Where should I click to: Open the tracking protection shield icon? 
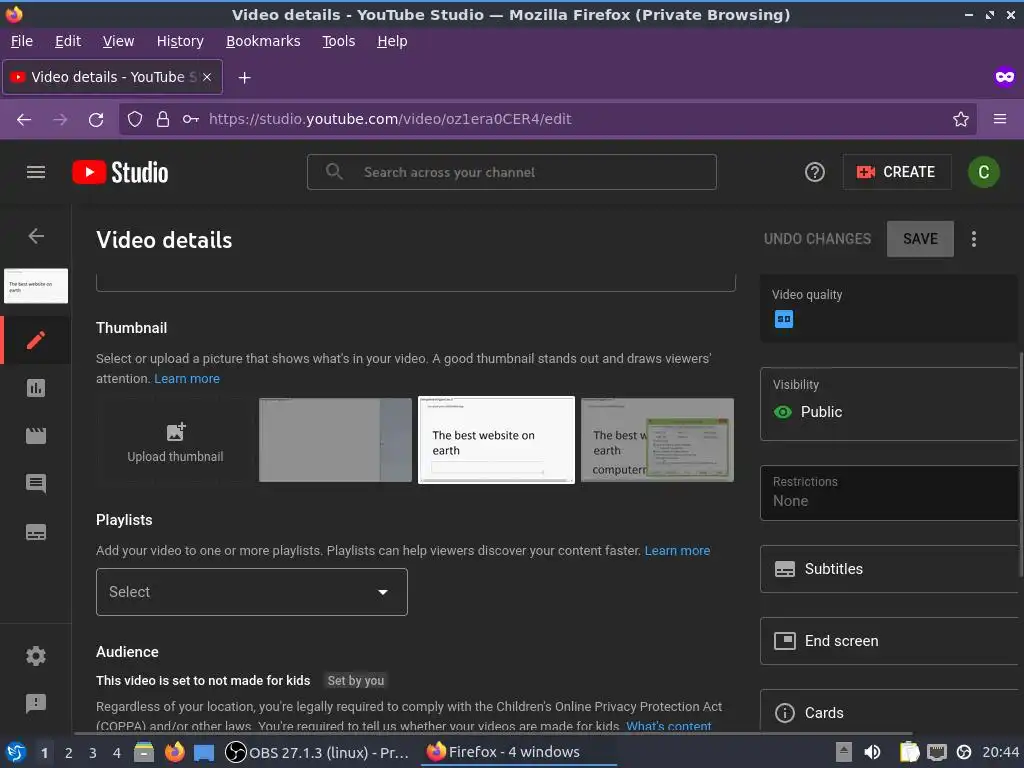(135, 119)
